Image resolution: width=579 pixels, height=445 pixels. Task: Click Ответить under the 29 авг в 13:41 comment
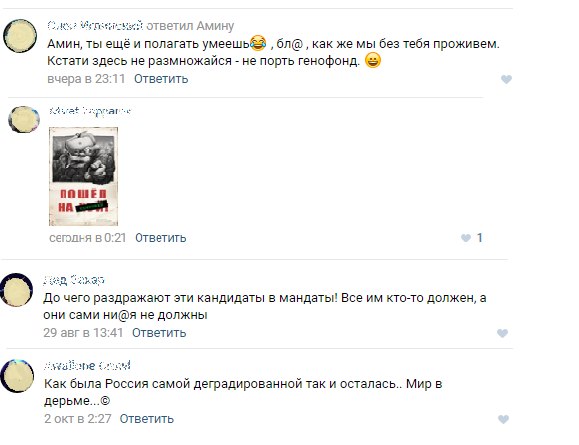tap(159, 333)
